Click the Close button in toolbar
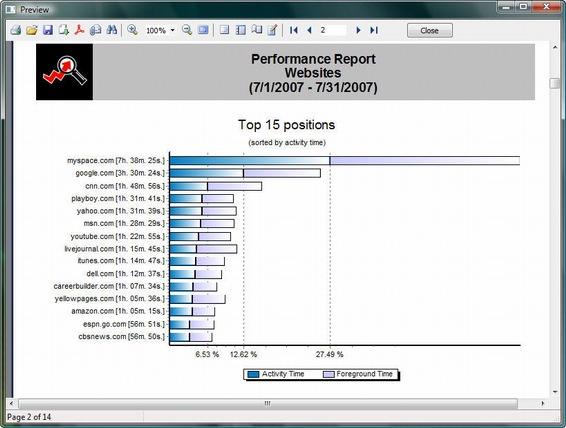 430,31
